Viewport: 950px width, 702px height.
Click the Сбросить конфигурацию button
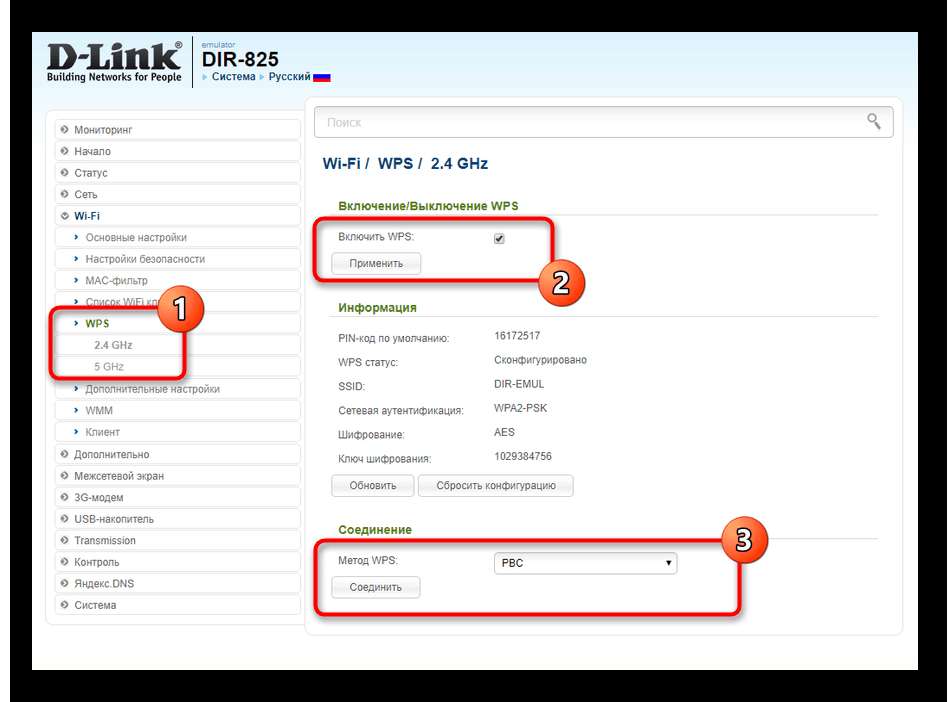pyautogui.click(x=496, y=485)
